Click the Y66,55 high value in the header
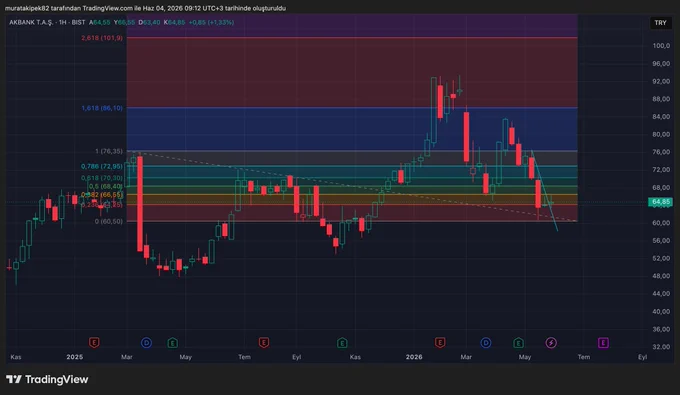680x395 pixels. 124,22
